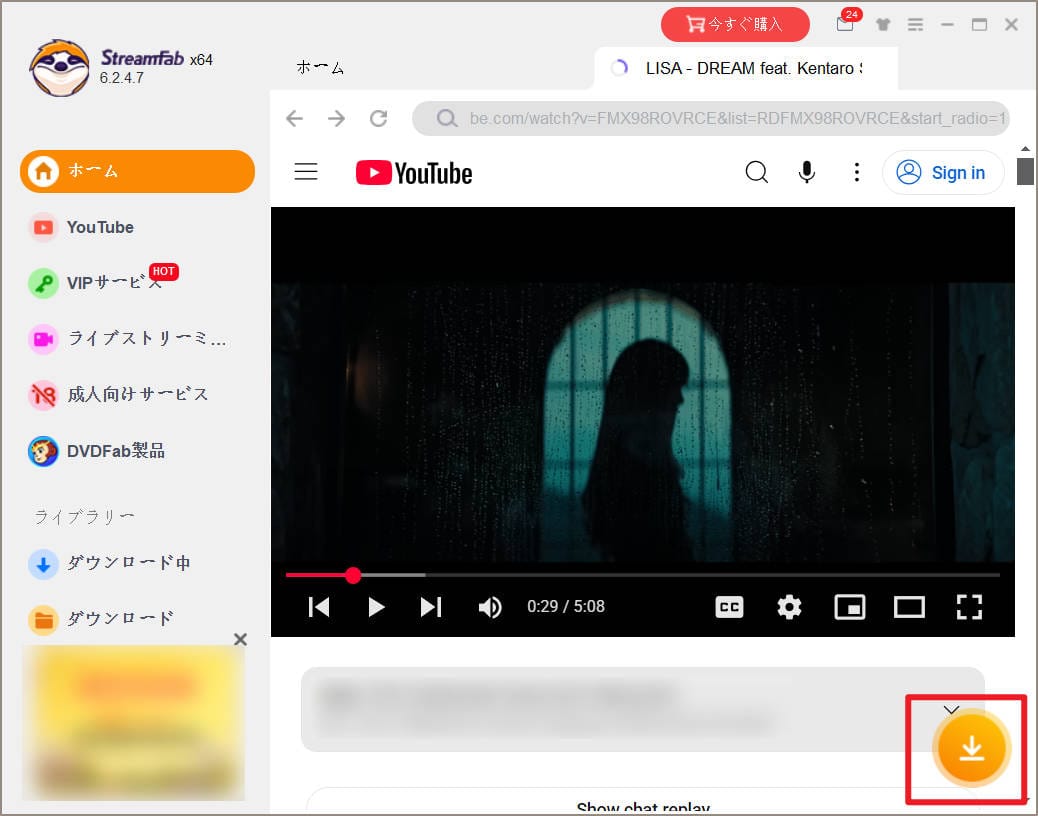The width and height of the screenshot is (1038, 816).
Task: Open video player settings gear
Action: [789, 607]
